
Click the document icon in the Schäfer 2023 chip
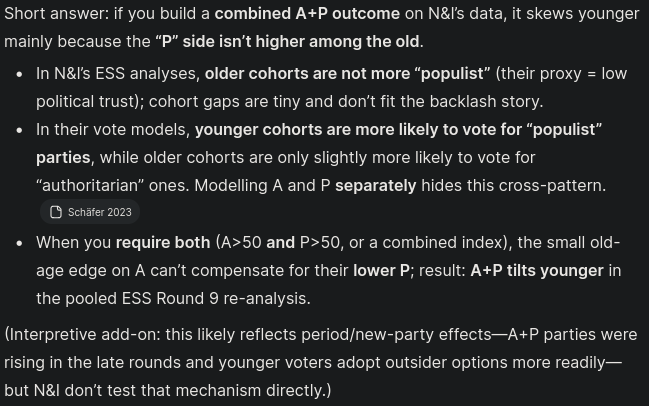point(56,212)
